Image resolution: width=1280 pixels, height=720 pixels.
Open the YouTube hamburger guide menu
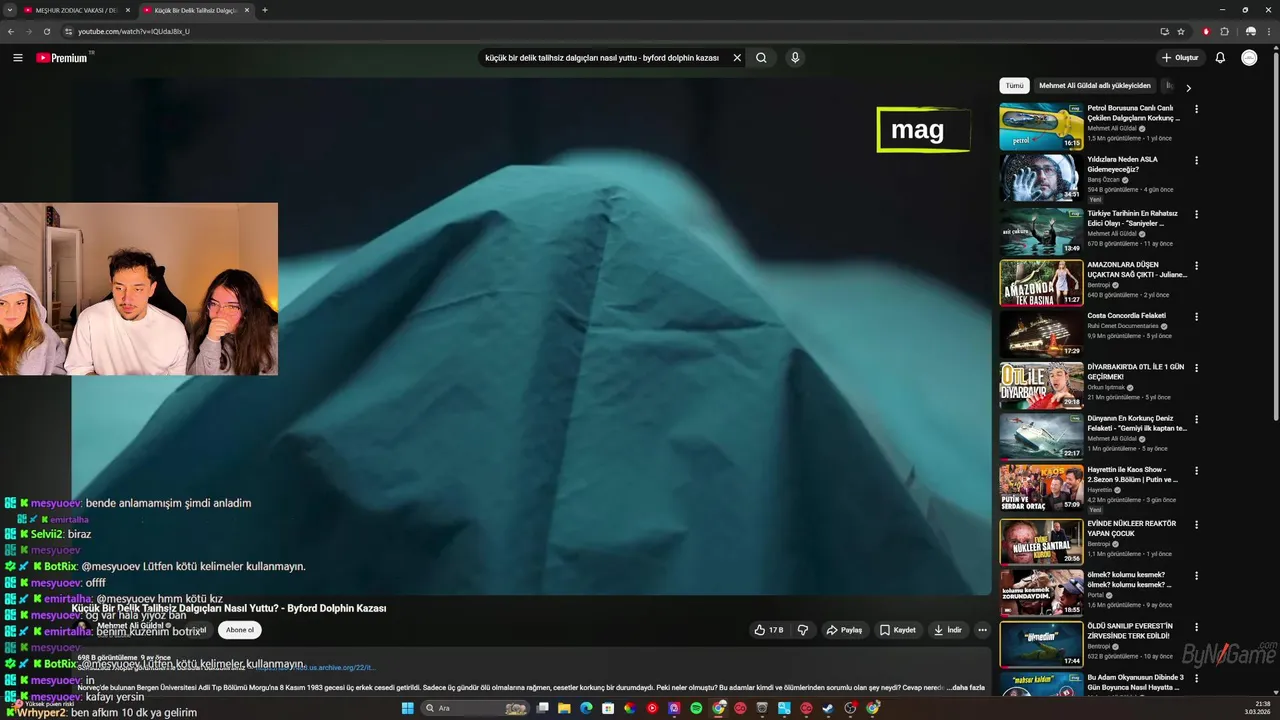coord(17,58)
